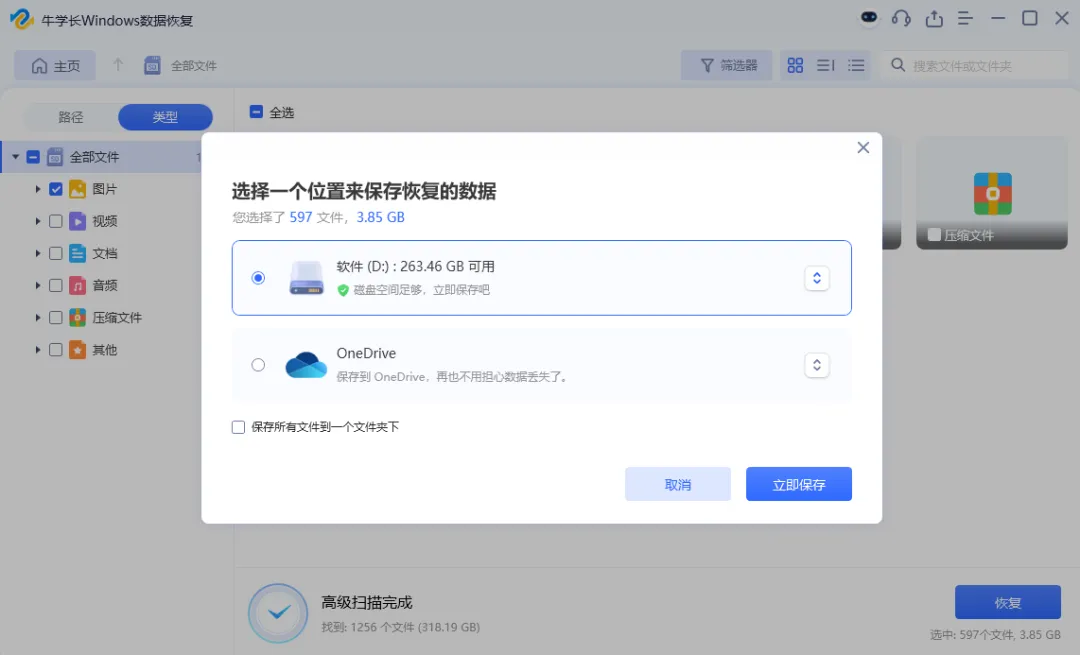Select the 软件 (D:) drive radio button

pyautogui.click(x=258, y=278)
